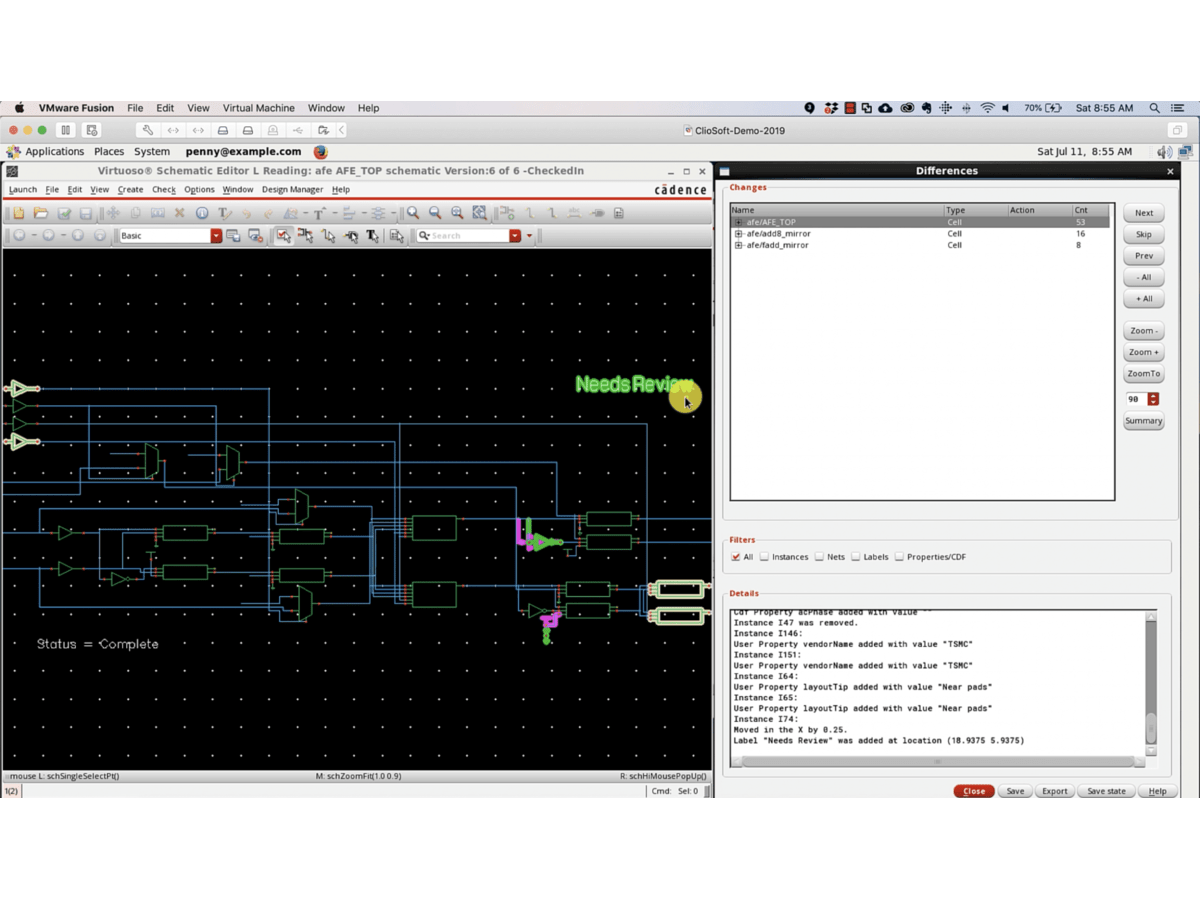Open the Basic workspace dropdown
This screenshot has width=1200, height=900.
click(x=215, y=236)
